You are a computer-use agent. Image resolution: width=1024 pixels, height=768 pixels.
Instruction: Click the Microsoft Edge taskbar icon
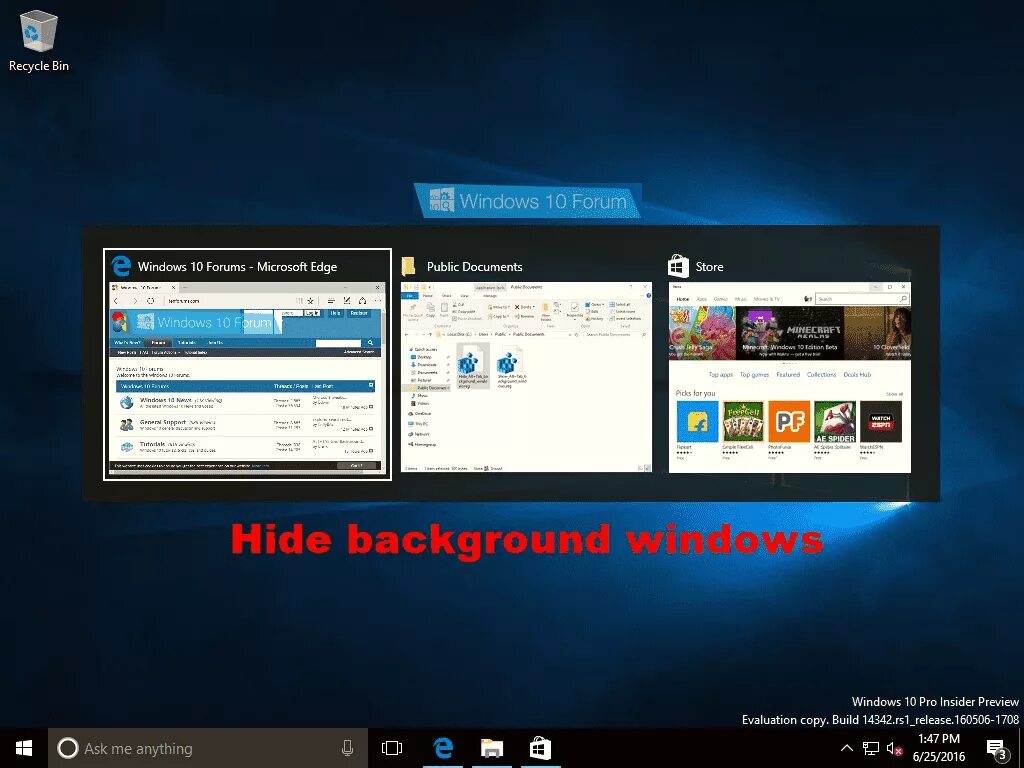[x=443, y=748]
